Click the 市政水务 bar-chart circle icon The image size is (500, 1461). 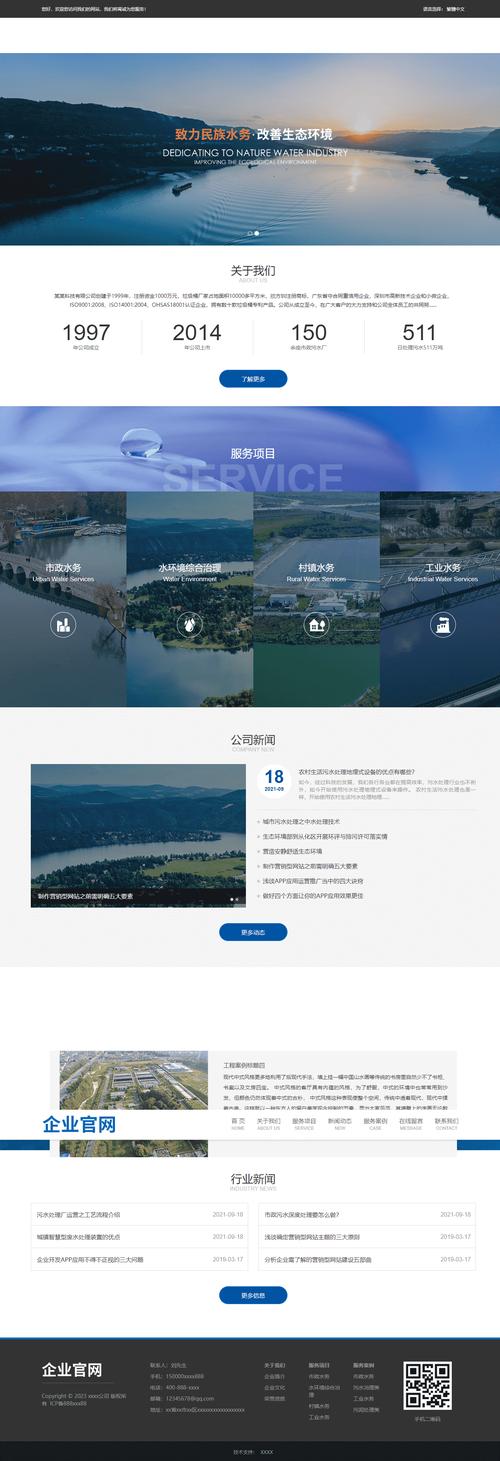click(63, 625)
